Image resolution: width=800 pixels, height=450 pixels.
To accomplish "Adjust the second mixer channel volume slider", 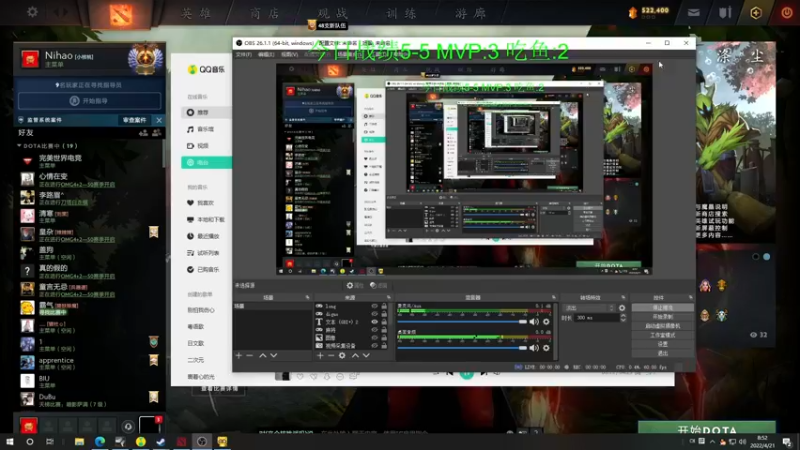I will tap(462, 348).
